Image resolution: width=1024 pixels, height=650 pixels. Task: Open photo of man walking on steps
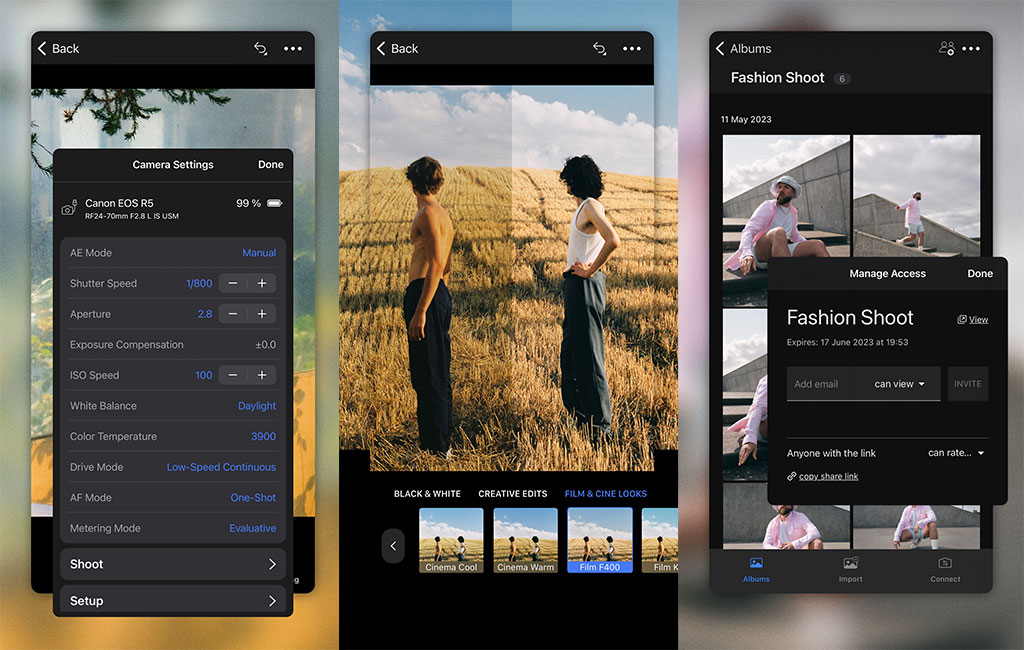pyautogui.click(x=917, y=196)
